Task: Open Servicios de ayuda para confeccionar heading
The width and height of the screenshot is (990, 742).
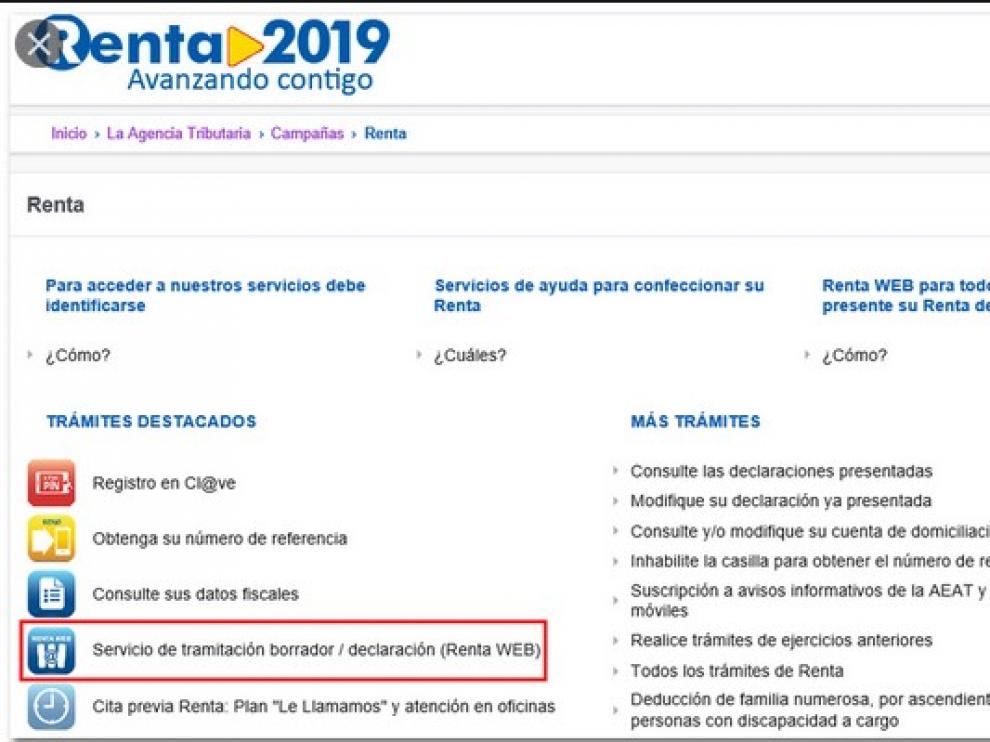Action: pyautogui.click(x=599, y=295)
